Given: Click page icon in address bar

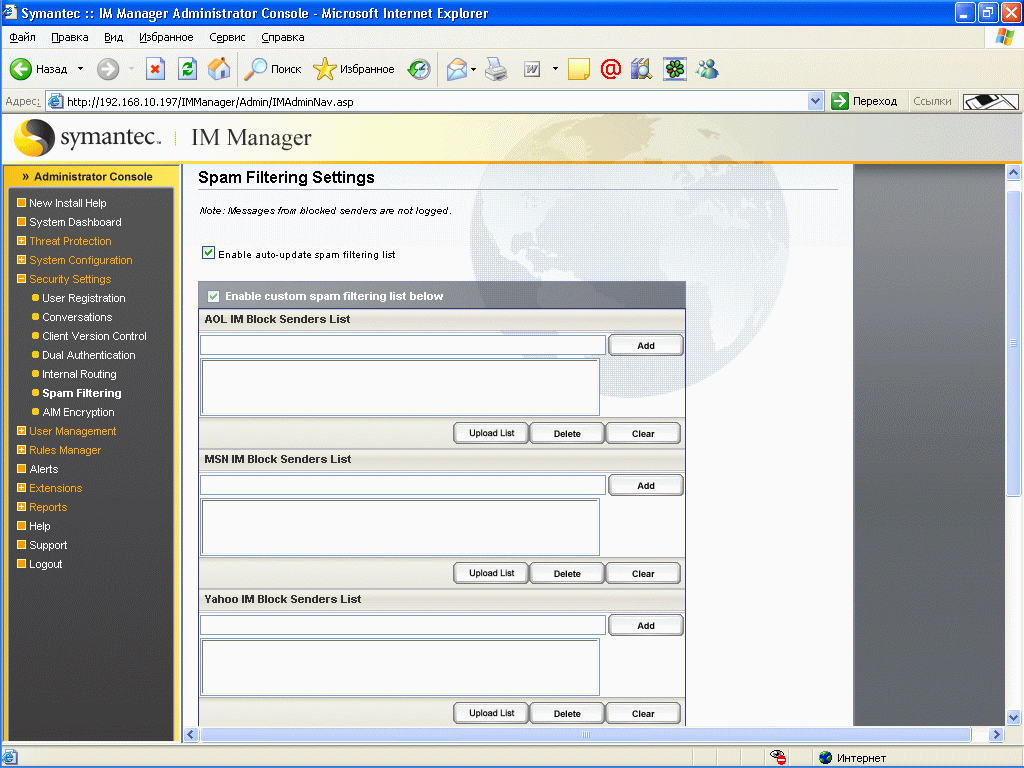Looking at the screenshot, I should coord(56,101).
